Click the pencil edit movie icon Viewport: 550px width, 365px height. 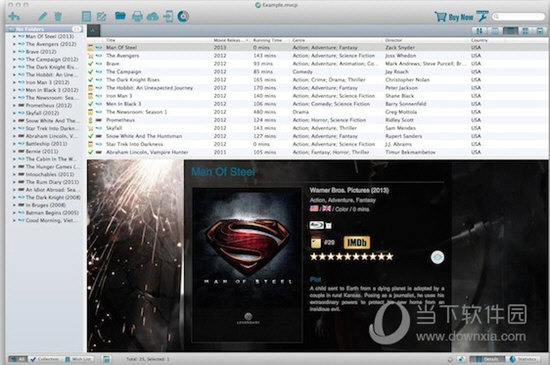pos(42,16)
